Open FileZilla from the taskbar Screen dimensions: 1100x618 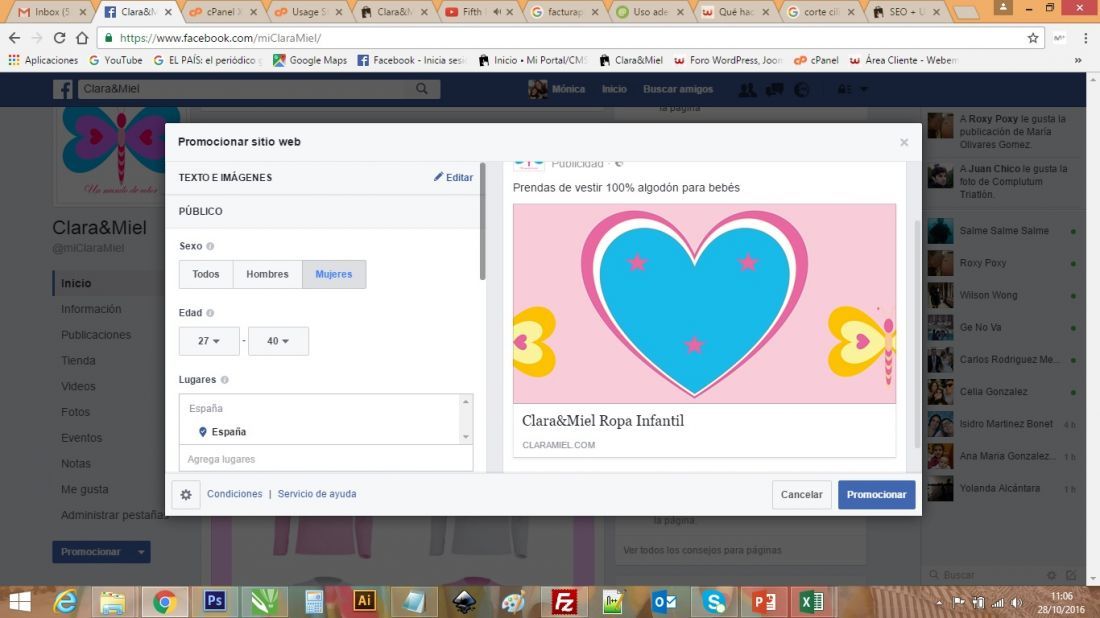[x=564, y=602]
